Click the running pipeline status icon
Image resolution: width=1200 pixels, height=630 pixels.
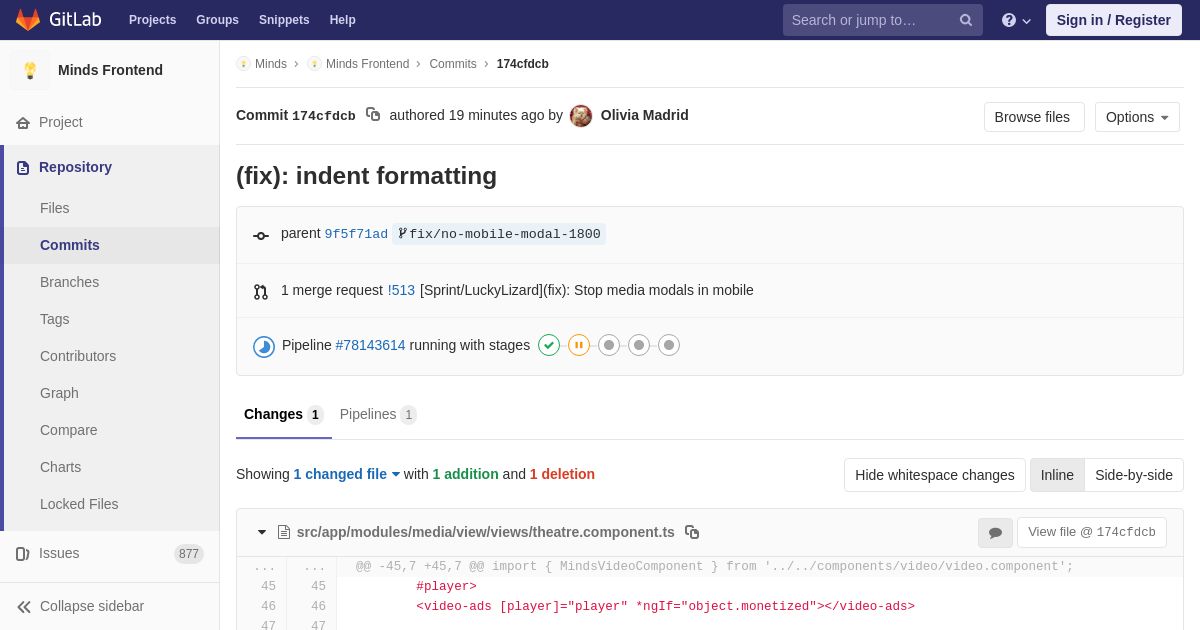pos(264,347)
